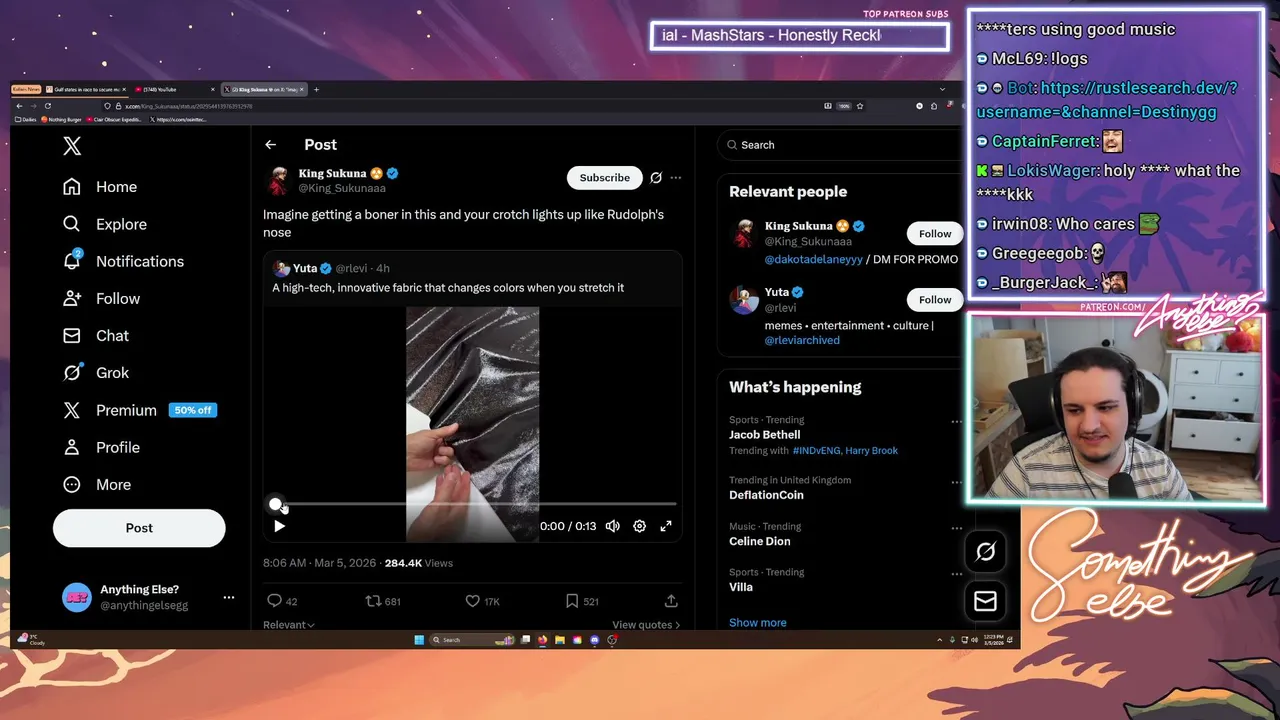1280x720 pixels.
Task: Open the Home section
Action: click(100, 187)
